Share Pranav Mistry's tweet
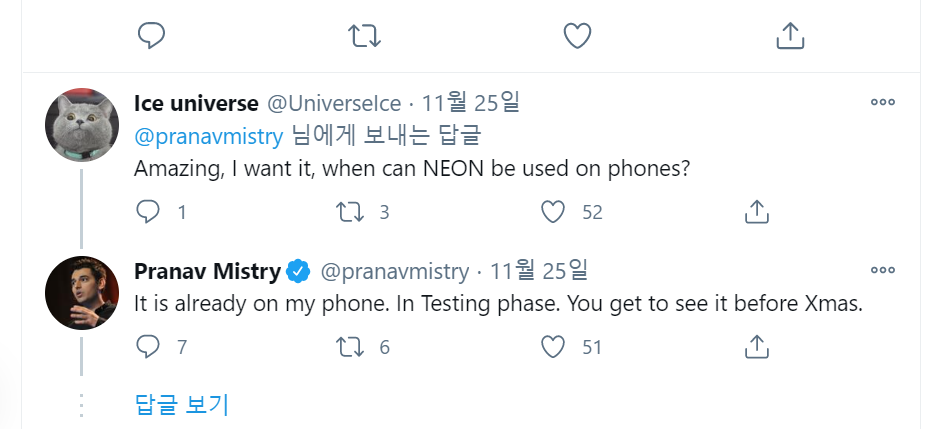934x429 pixels. (x=757, y=347)
